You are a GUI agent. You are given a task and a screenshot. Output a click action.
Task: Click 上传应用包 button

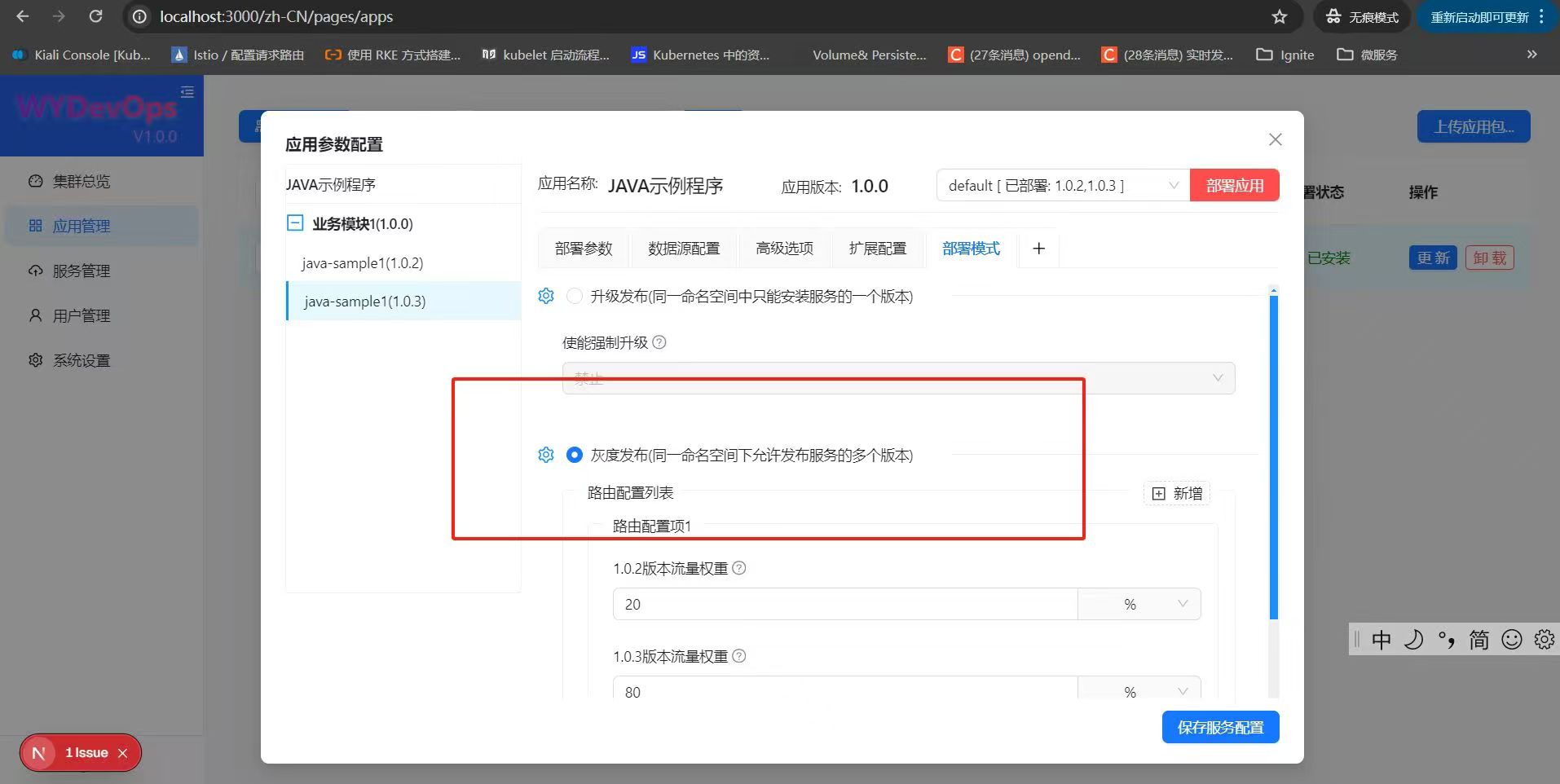(1474, 126)
